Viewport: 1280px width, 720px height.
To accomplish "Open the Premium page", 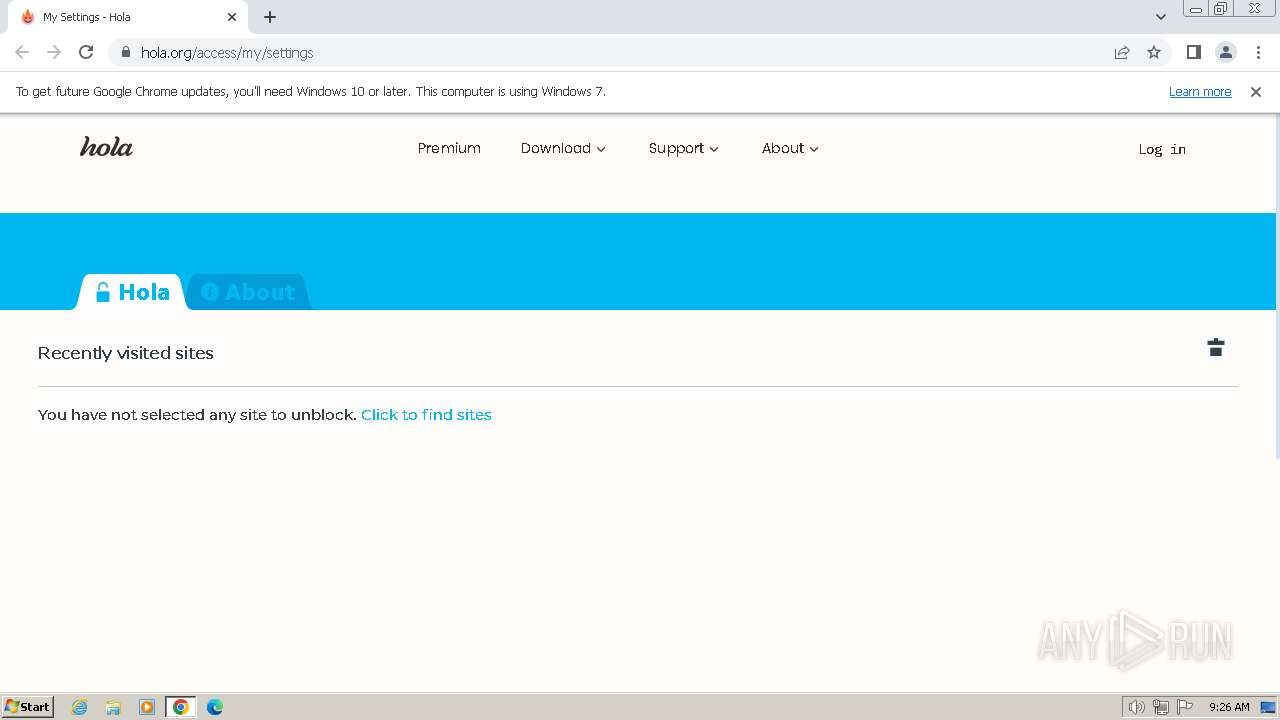I will coord(449,148).
